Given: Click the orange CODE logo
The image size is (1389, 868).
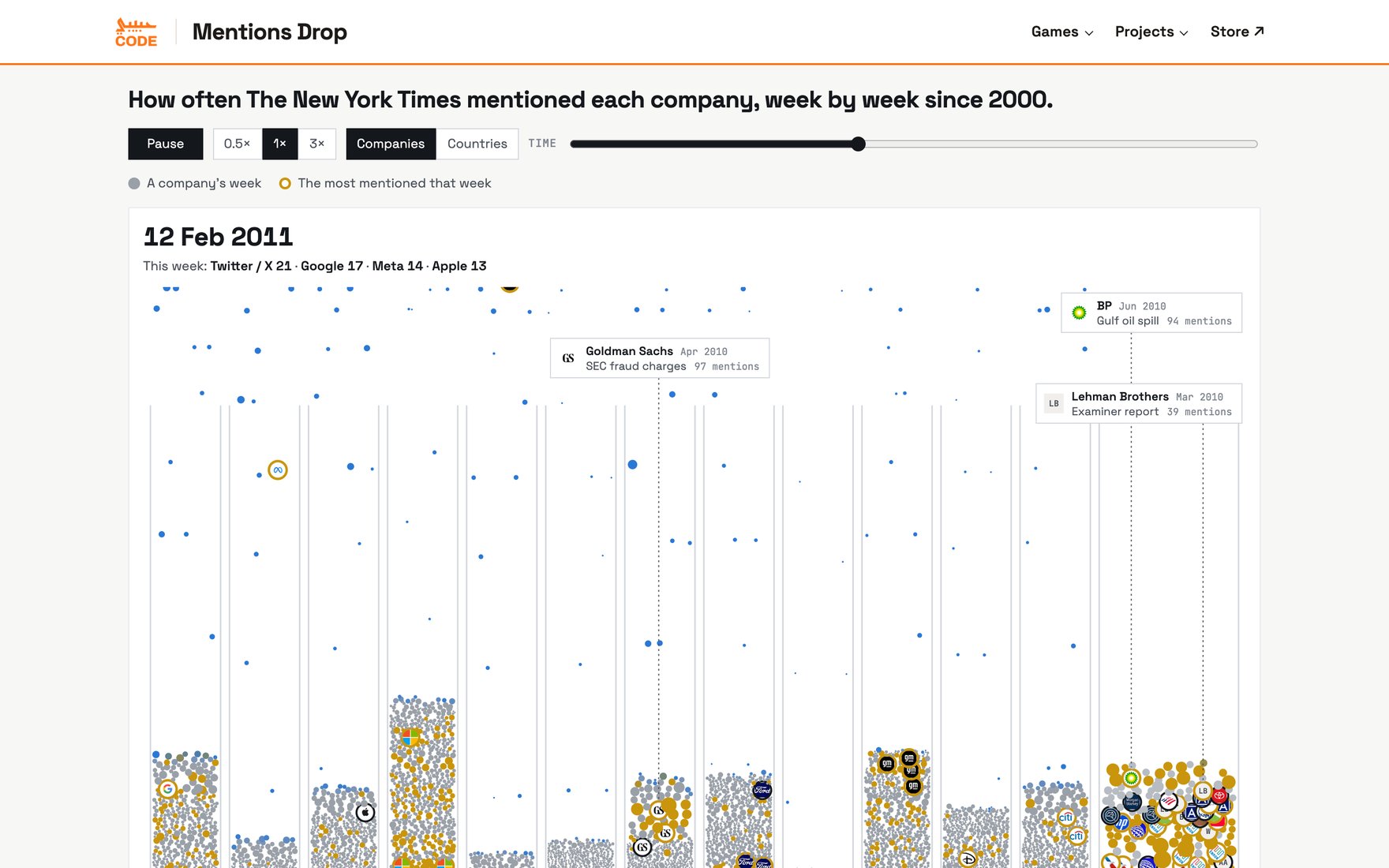Looking at the screenshot, I should pos(136,32).
